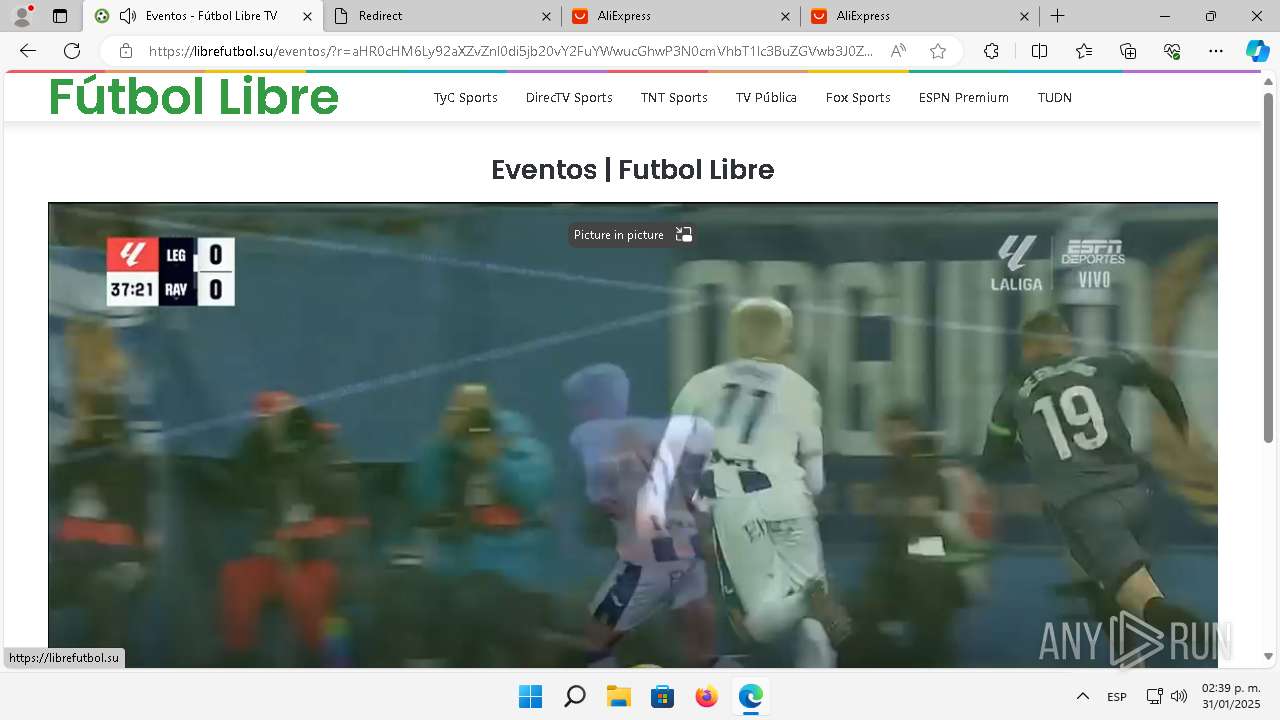Switch to the first AliExpress tab
The height and width of the screenshot is (720, 1280).
point(684,16)
